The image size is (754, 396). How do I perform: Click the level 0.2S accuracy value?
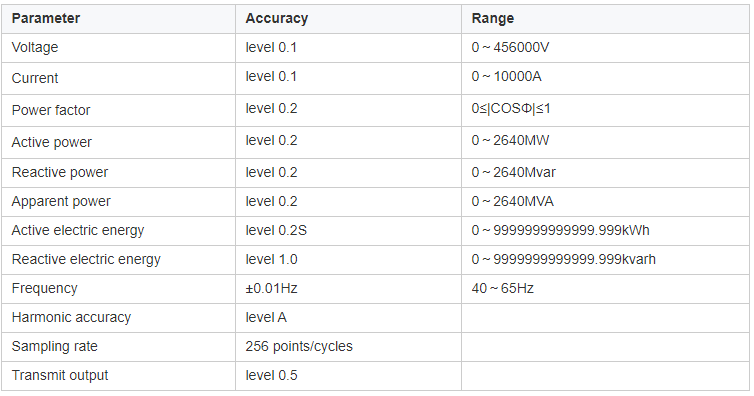[x=276, y=230]
